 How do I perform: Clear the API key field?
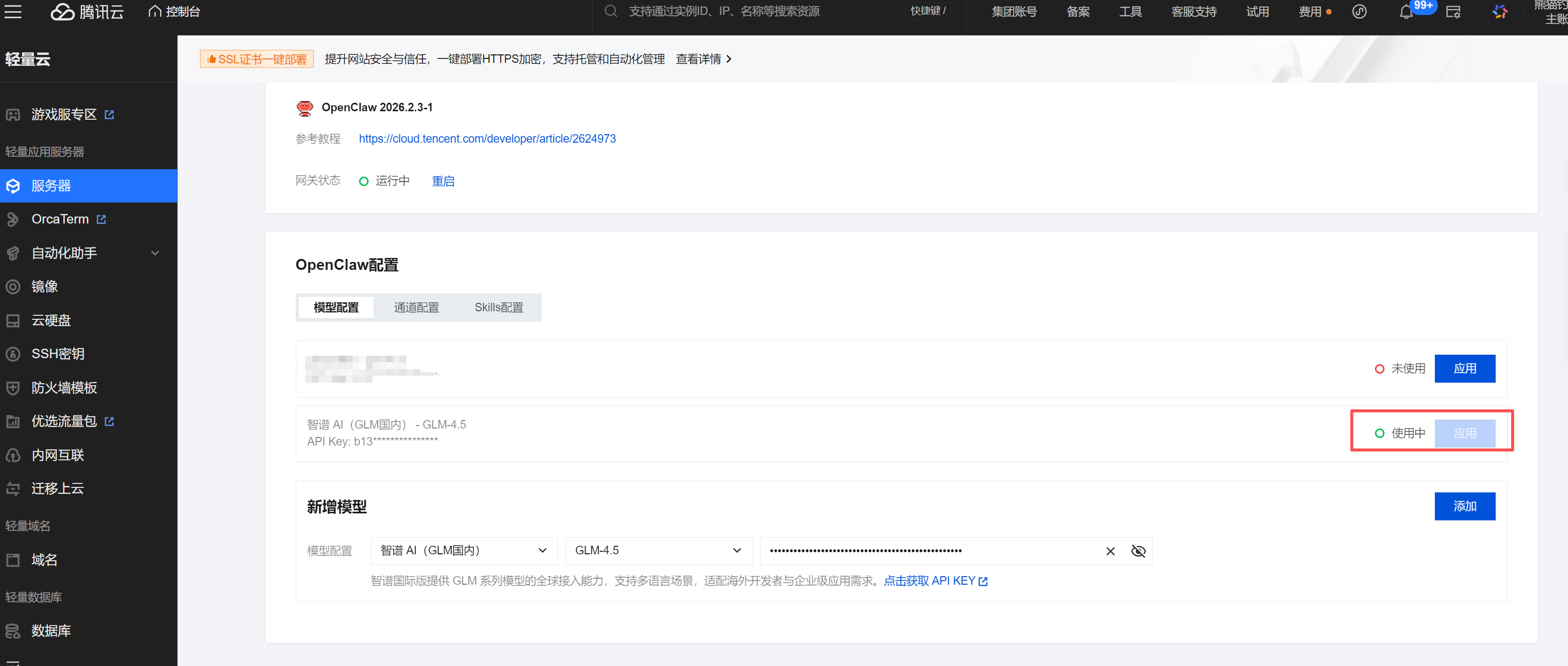click(x=1110, y=551)
